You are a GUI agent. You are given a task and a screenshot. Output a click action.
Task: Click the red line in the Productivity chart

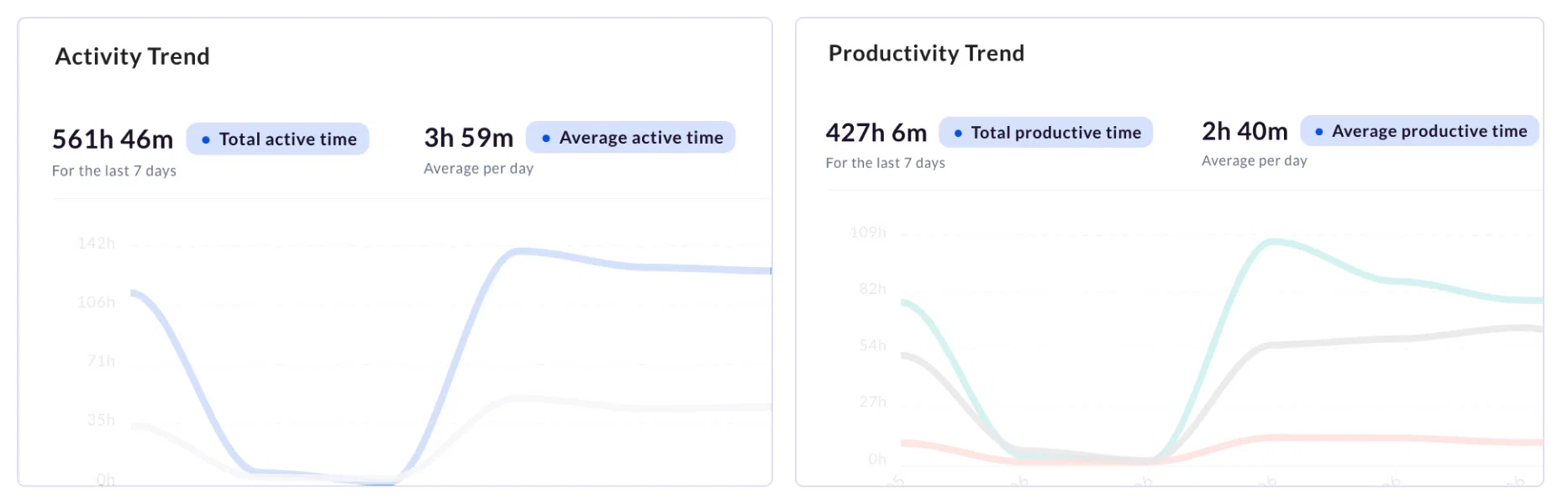(x=1344, y=438)
